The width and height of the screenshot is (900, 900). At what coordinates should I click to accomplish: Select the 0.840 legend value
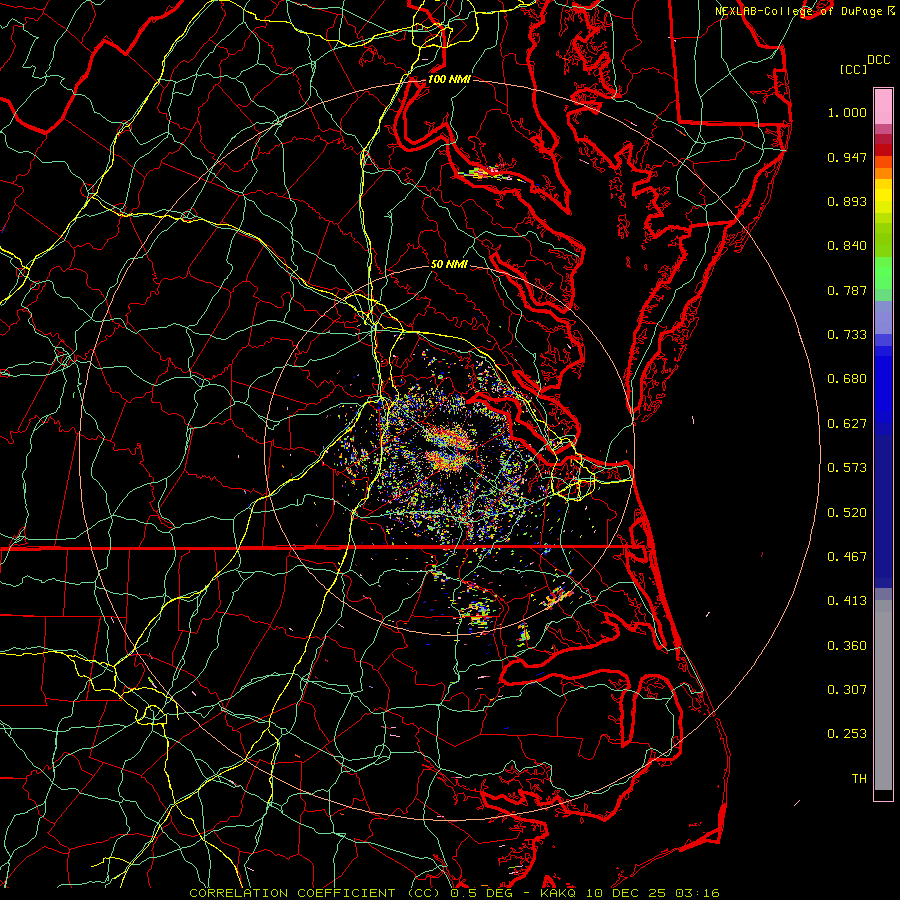click(847, 246)
